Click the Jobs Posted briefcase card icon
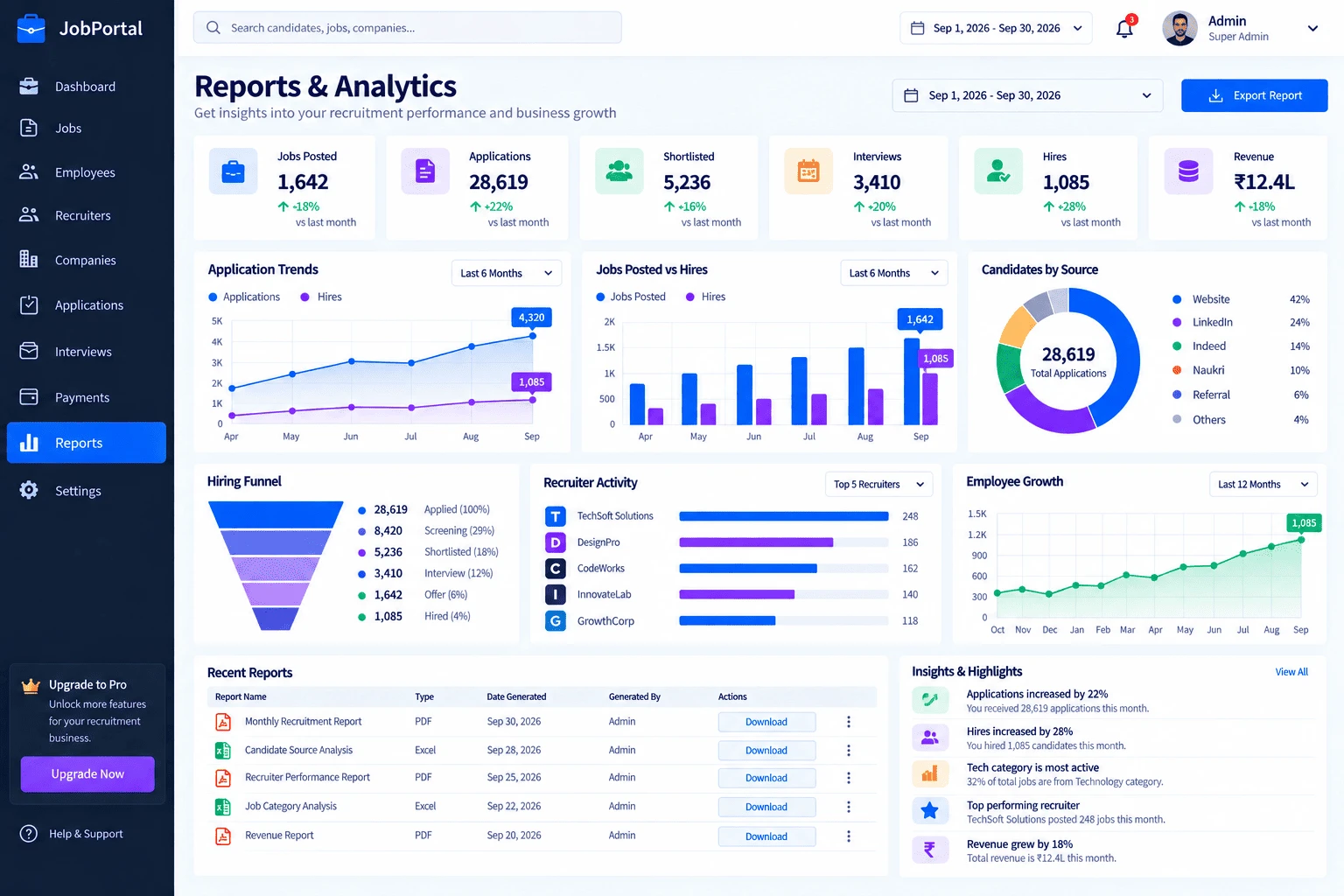Viewport: 1344px width, 896px height. point(233,171)
